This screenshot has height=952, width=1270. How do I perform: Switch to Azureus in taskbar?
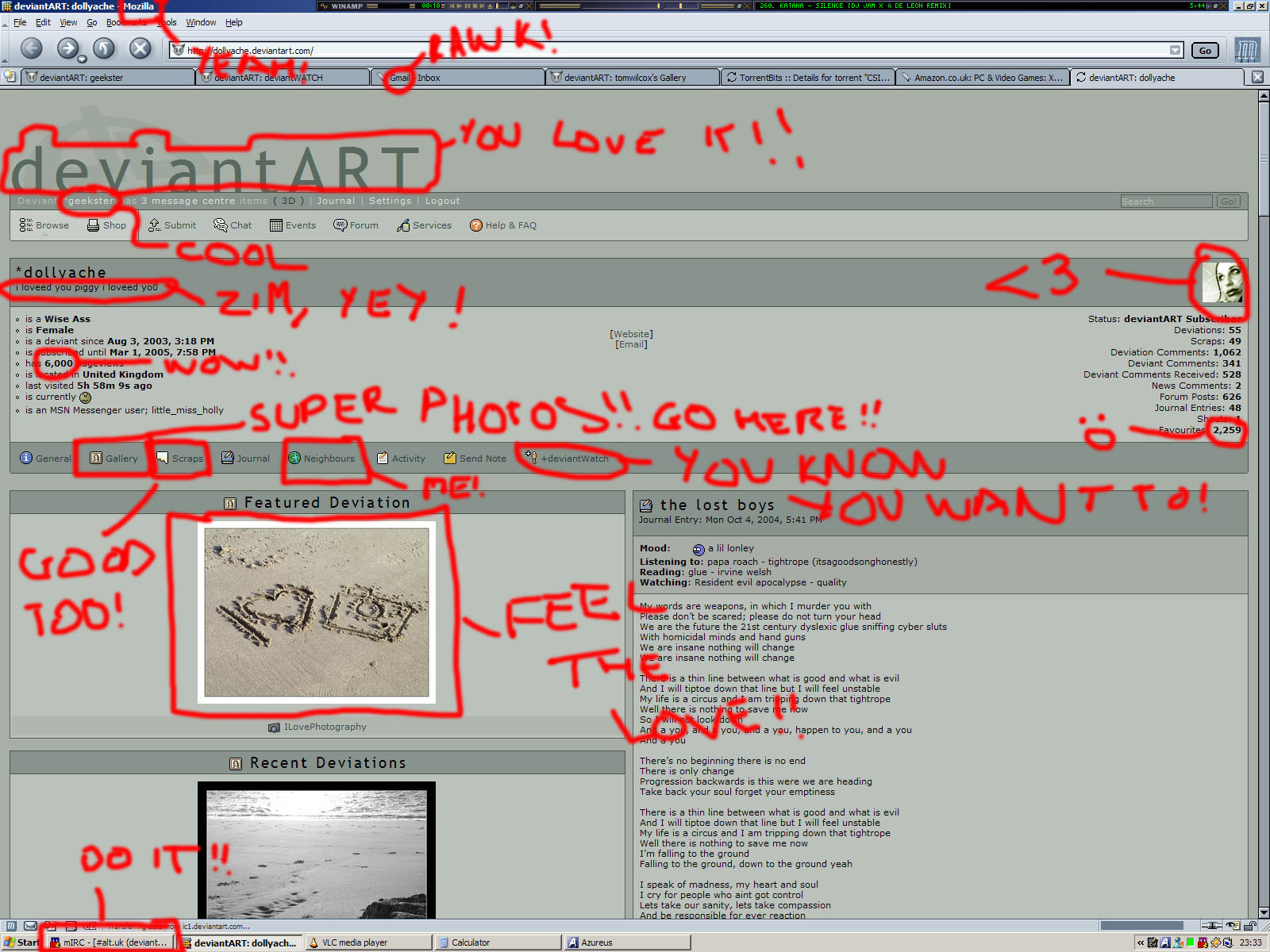(627, 942)
